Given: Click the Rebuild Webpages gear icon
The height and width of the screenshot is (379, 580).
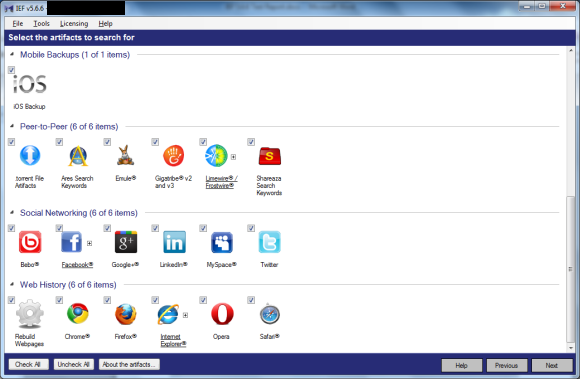Looking at the screenshot, I should click(30, 314).
